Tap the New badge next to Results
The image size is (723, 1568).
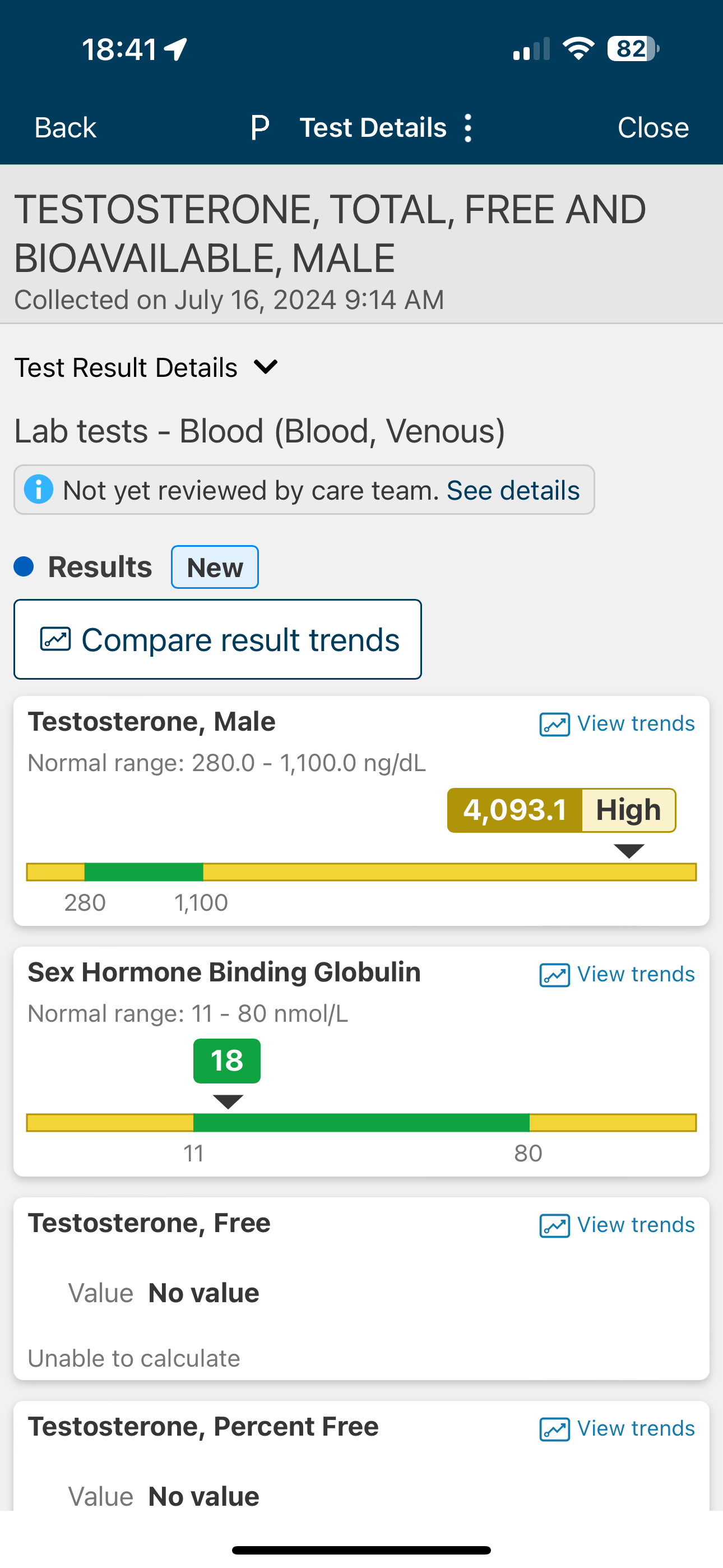tap(215, 568)
